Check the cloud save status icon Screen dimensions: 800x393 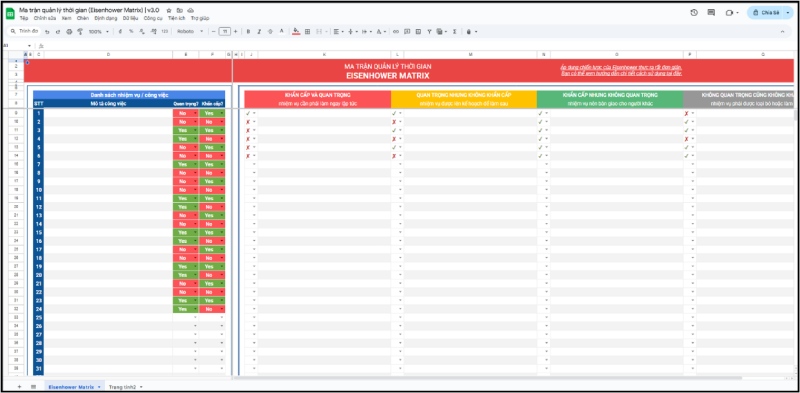tap(190, 10)
